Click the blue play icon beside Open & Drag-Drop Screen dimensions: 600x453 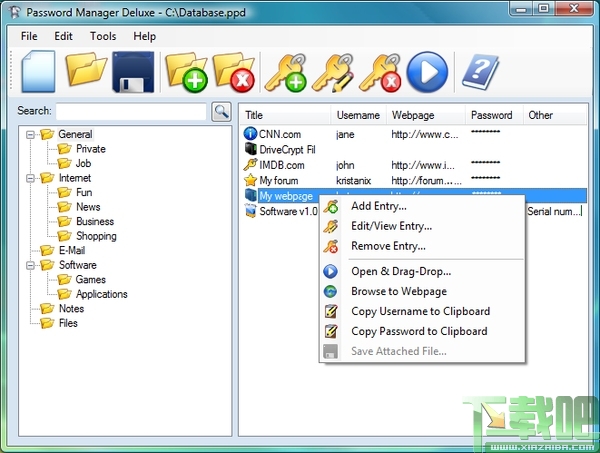330,271
